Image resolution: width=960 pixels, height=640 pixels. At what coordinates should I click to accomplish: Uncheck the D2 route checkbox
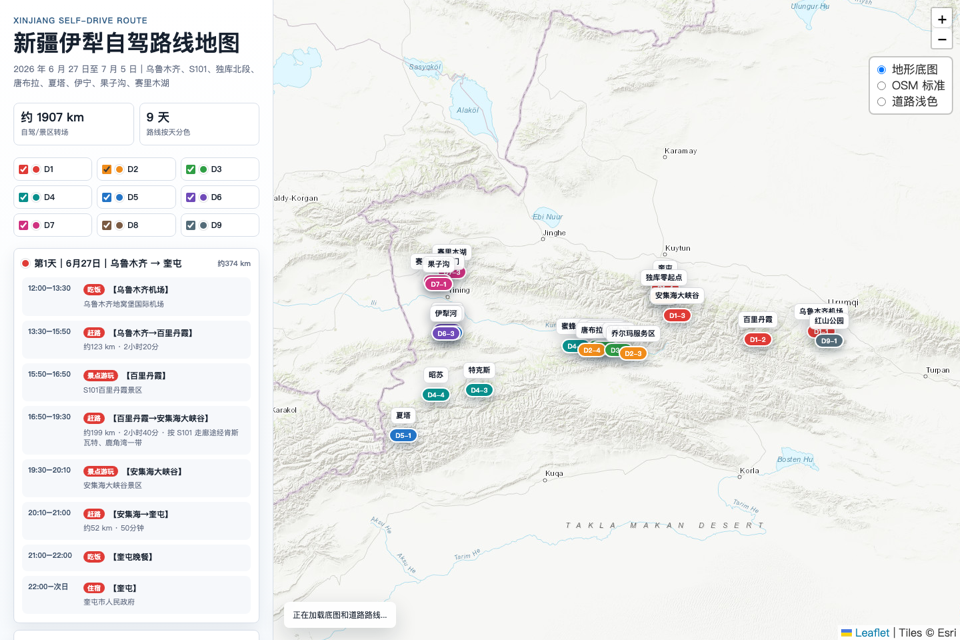(107, 169)
